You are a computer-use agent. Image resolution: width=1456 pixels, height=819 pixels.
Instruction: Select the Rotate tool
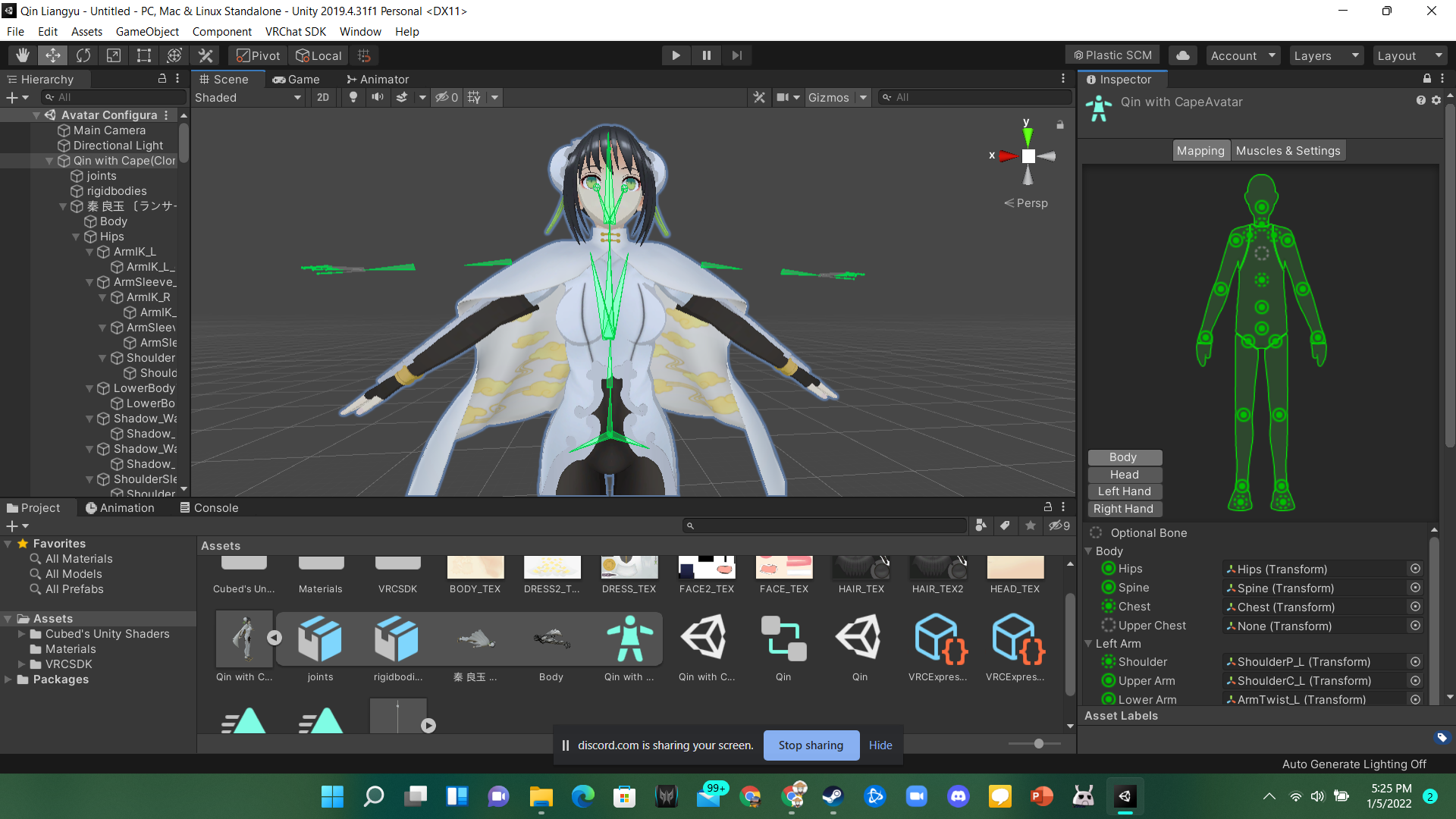[83, 55]
